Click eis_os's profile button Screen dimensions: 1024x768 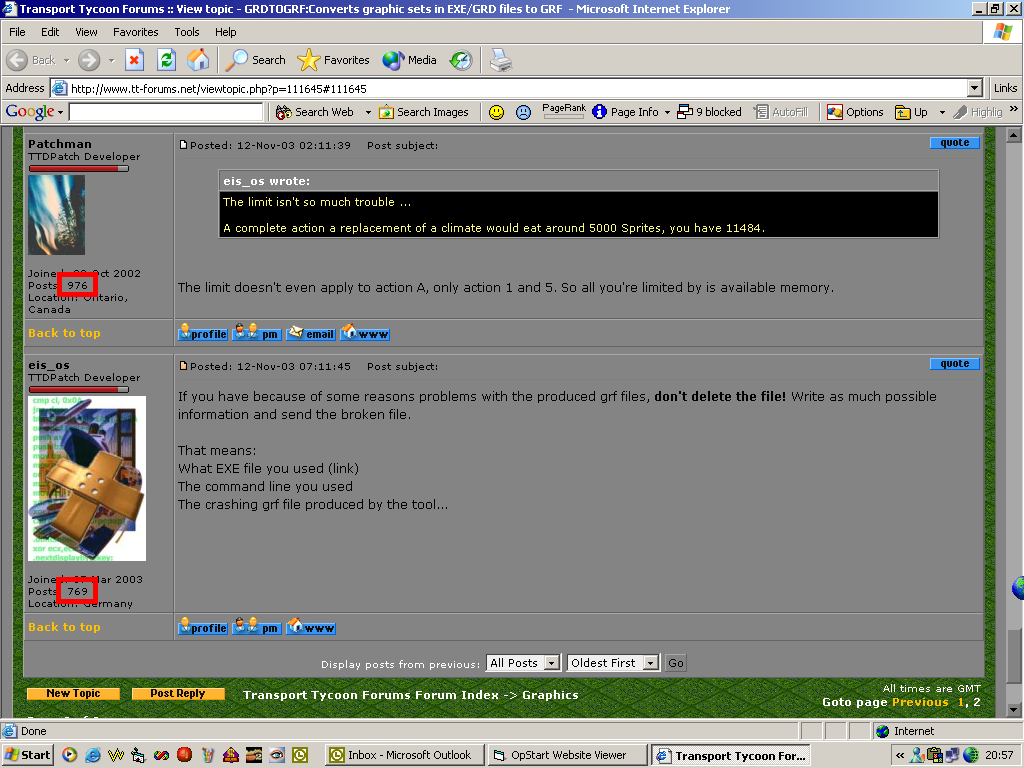click(x=203, y=628)
